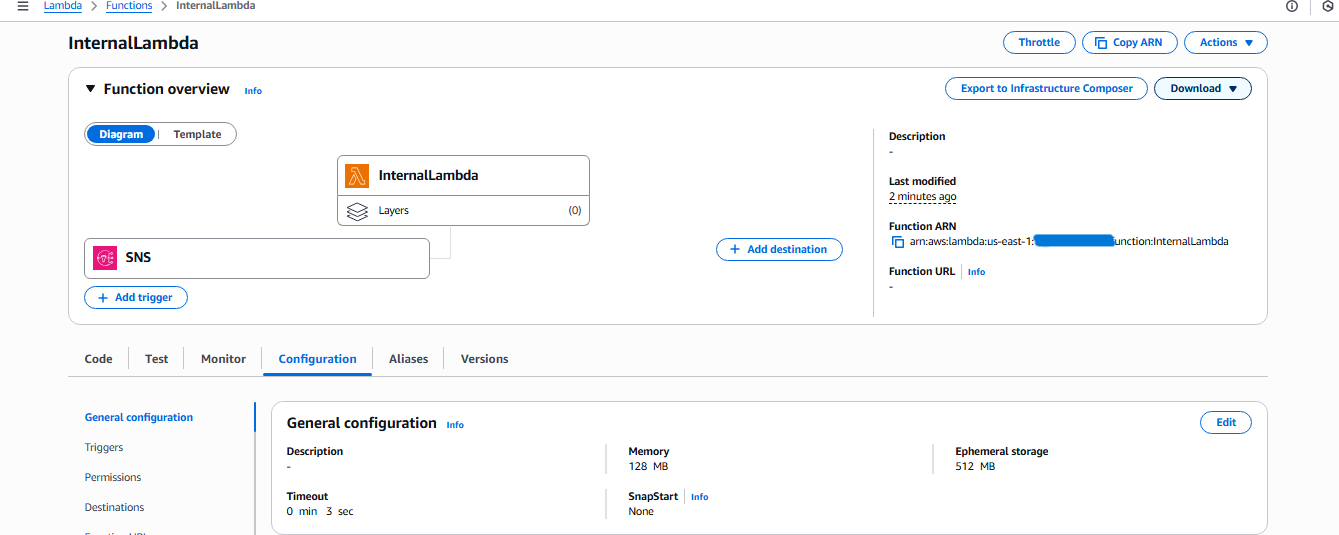The height and width of the screenshot is (535, 1339).
Task: Switch to the Code tab
Action: coord(98,359)
